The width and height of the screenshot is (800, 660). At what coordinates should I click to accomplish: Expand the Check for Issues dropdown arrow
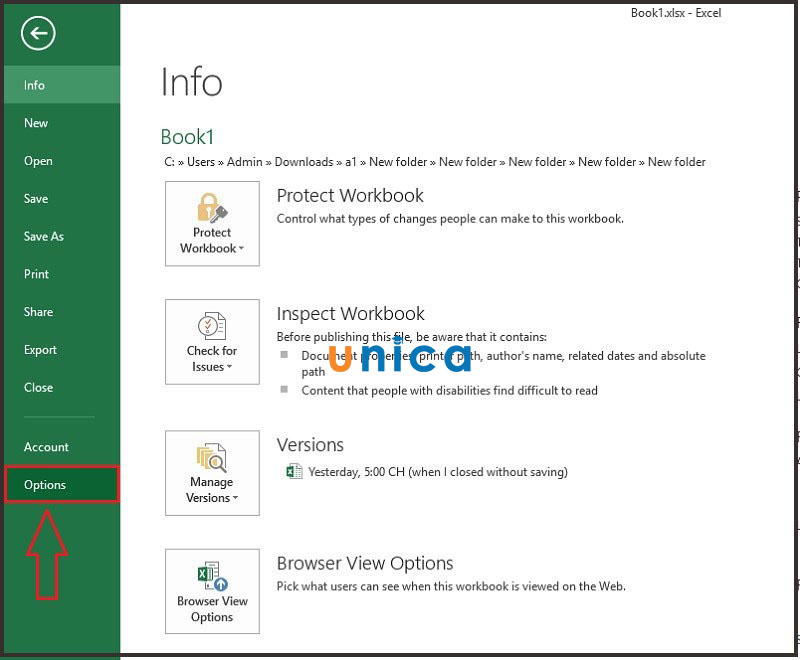click(229, 367)
